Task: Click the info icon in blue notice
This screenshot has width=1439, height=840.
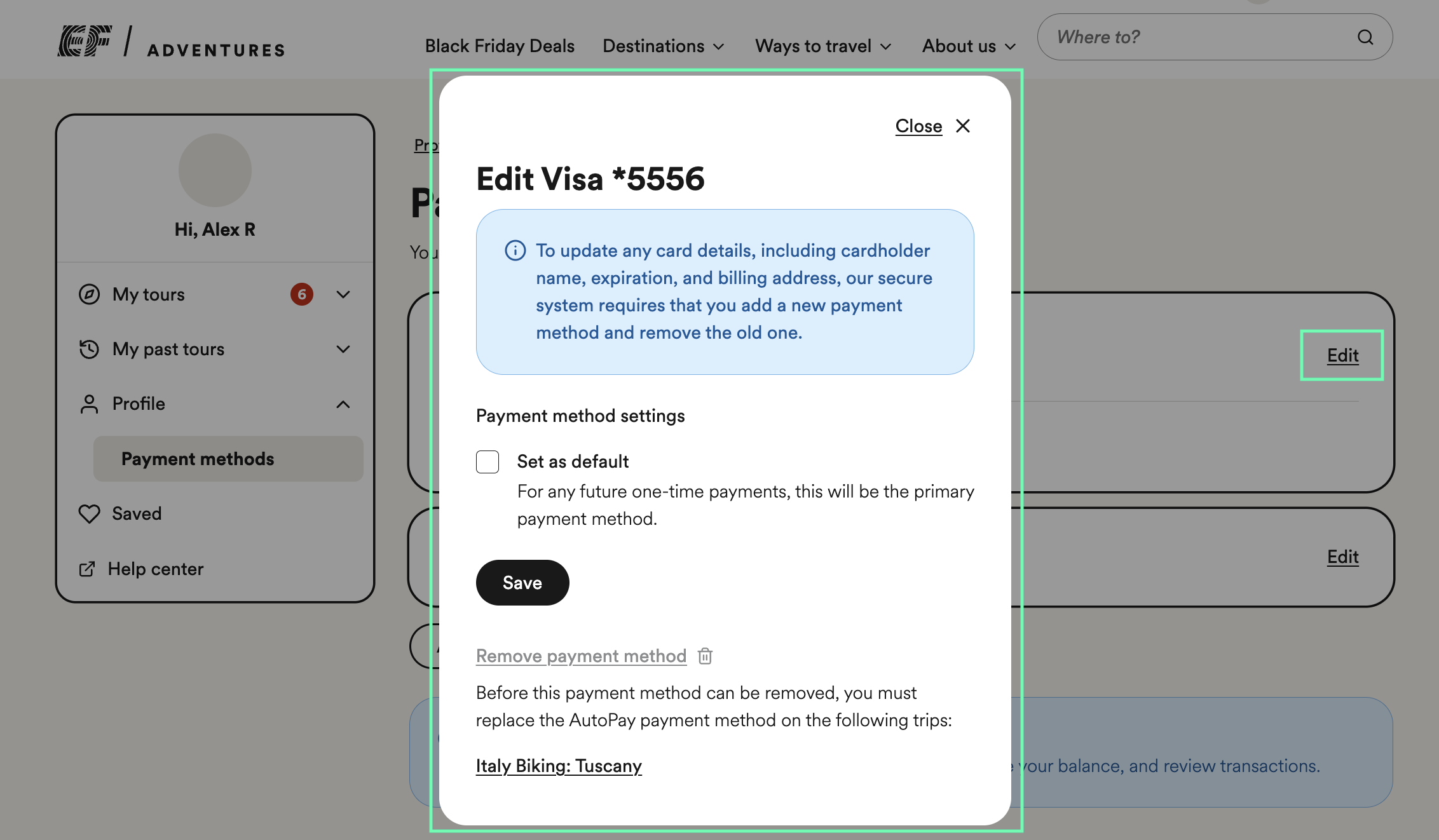Action: coord(515,250)
